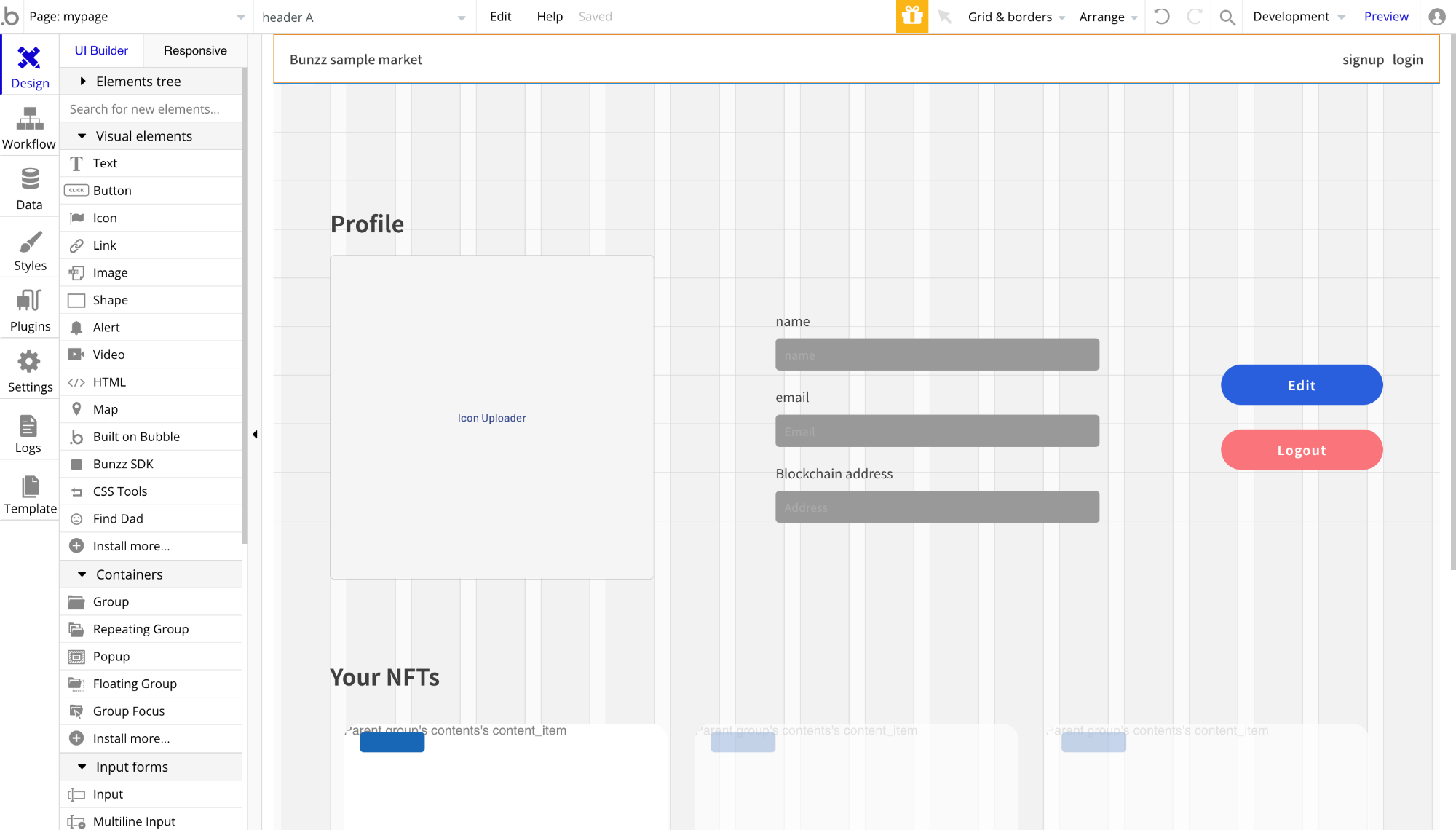The image size is (1456, 830).
Task: Open the Plugins section
Action: pyautogui.click(x=29, y=311)
